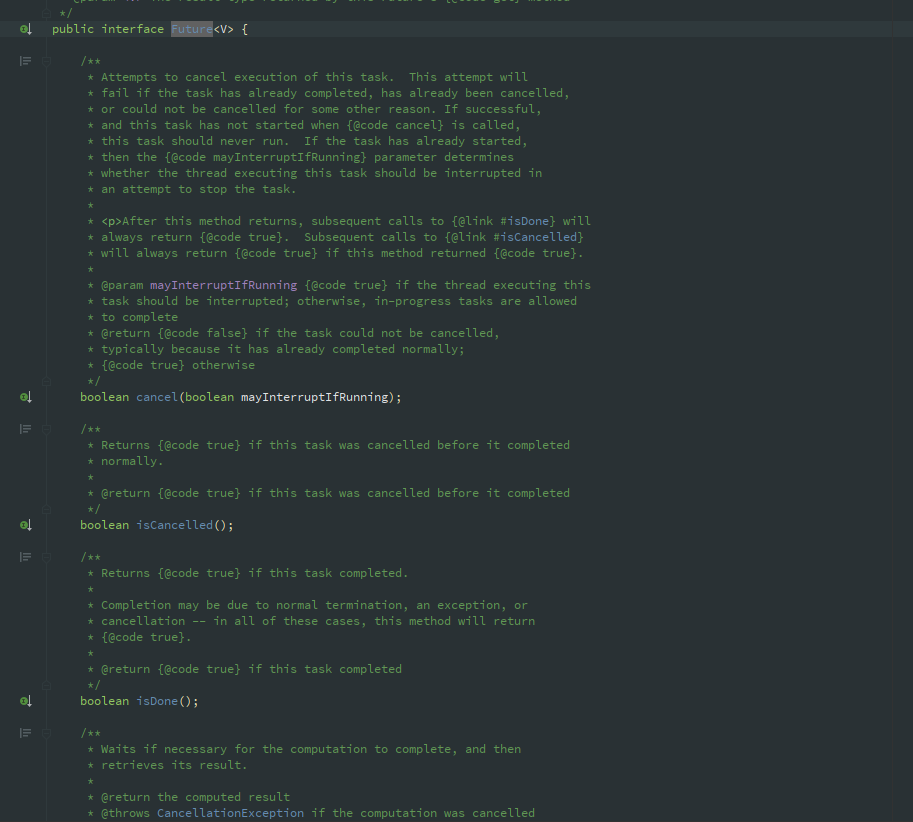Click '@return the computed result' line
The image size is (913, 822).
[x=195, y=797]
